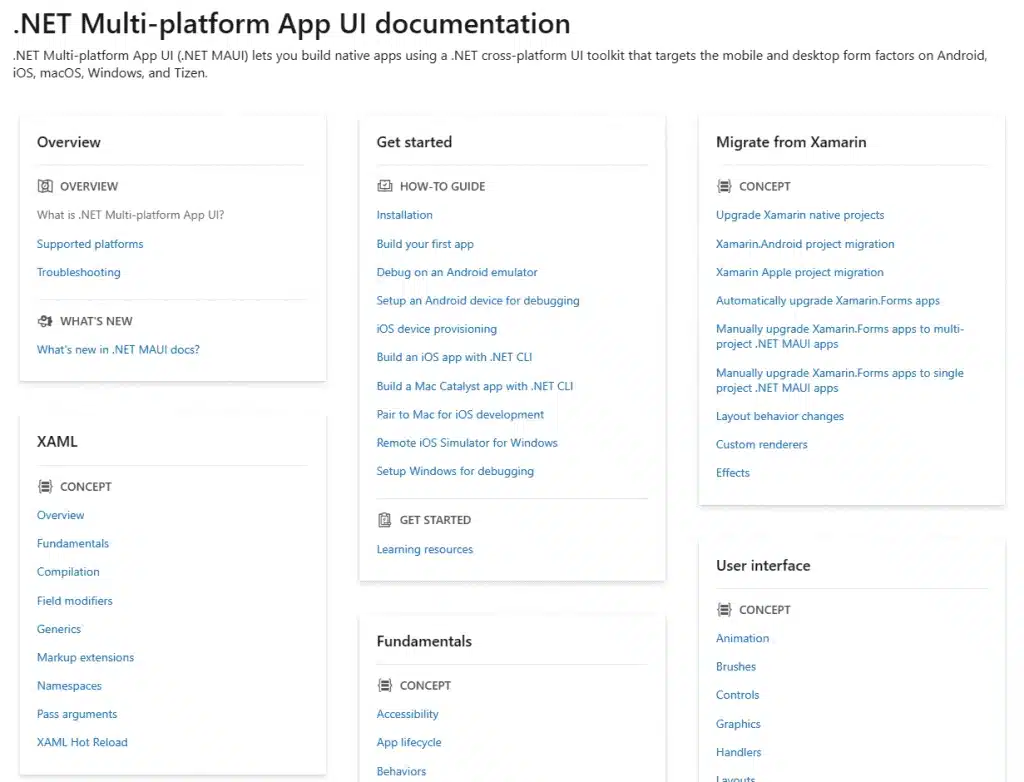Select the Learning resources link
The height and width of the screenshot is (782, 1024).
pyautogui.click(x=424, y=549)
